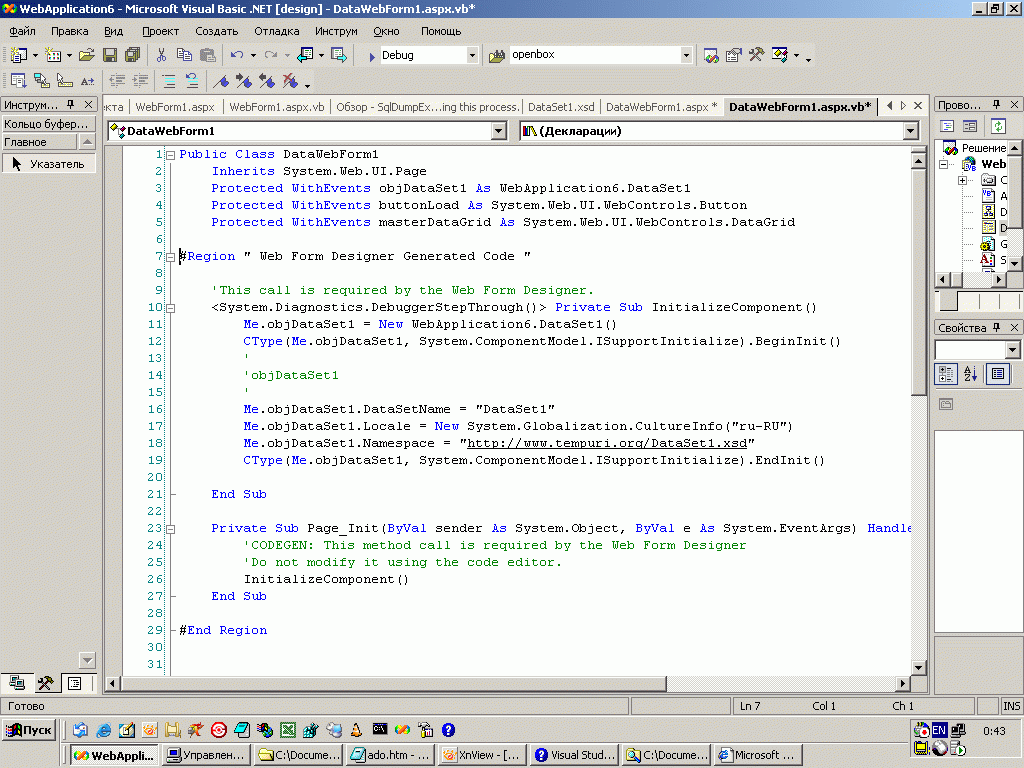Click the Find in Files binoculars-folder icon
Image resolution: width=1024 pixels, height=768 pixels.
click(x=497, y=56)
